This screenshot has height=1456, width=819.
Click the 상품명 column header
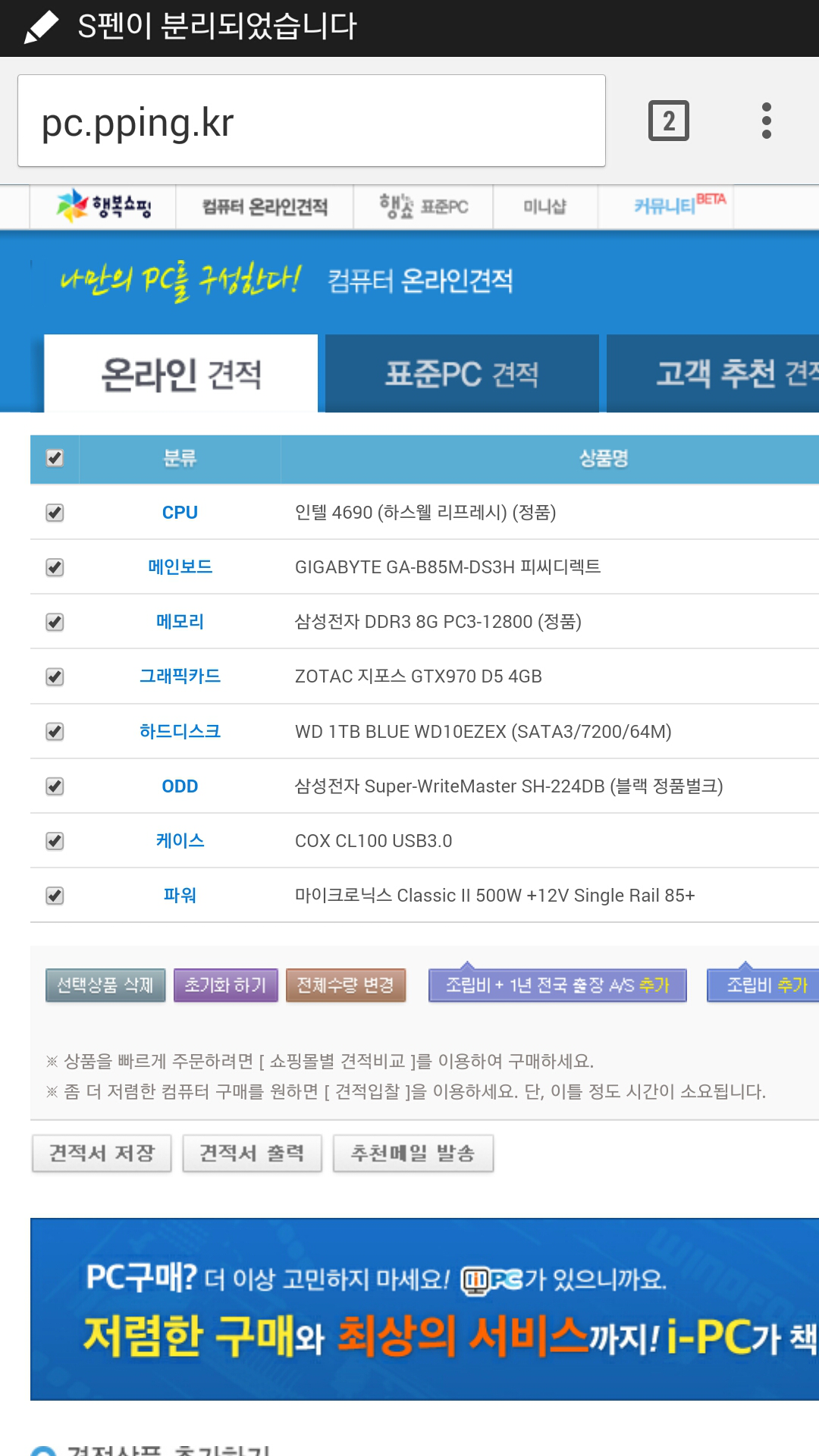click(604, 458)
